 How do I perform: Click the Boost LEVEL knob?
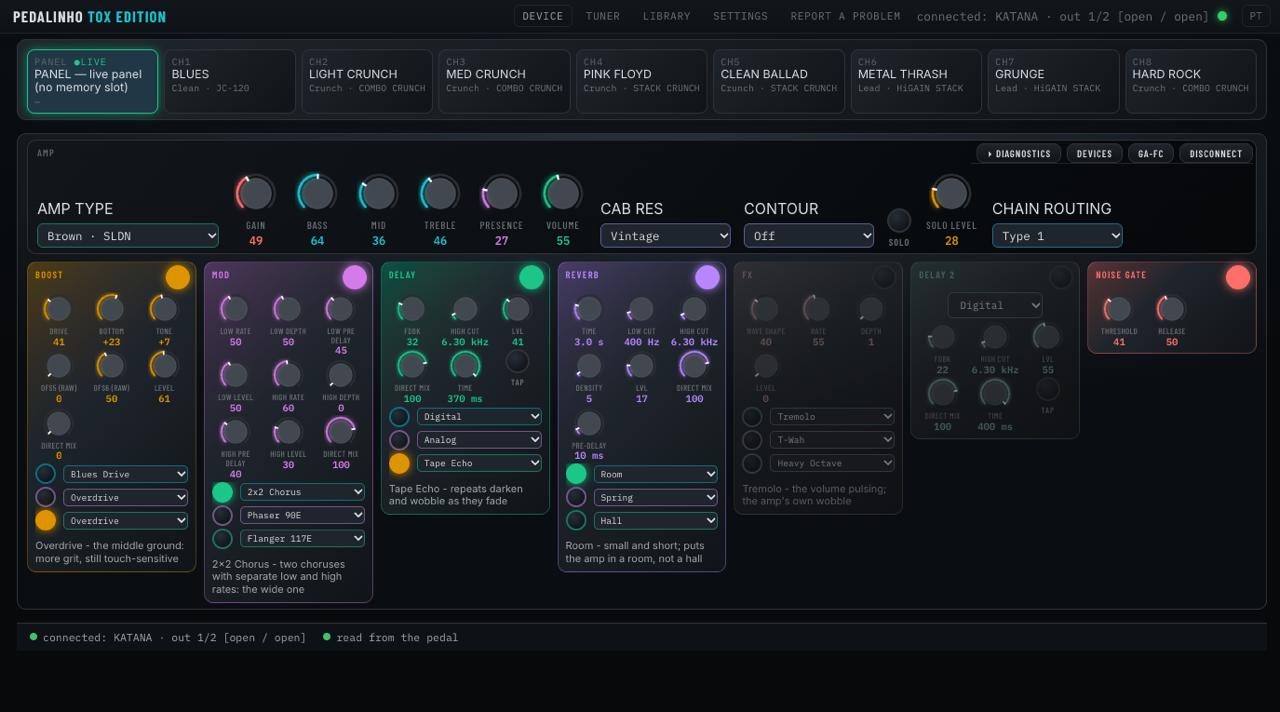coord(164,366)
